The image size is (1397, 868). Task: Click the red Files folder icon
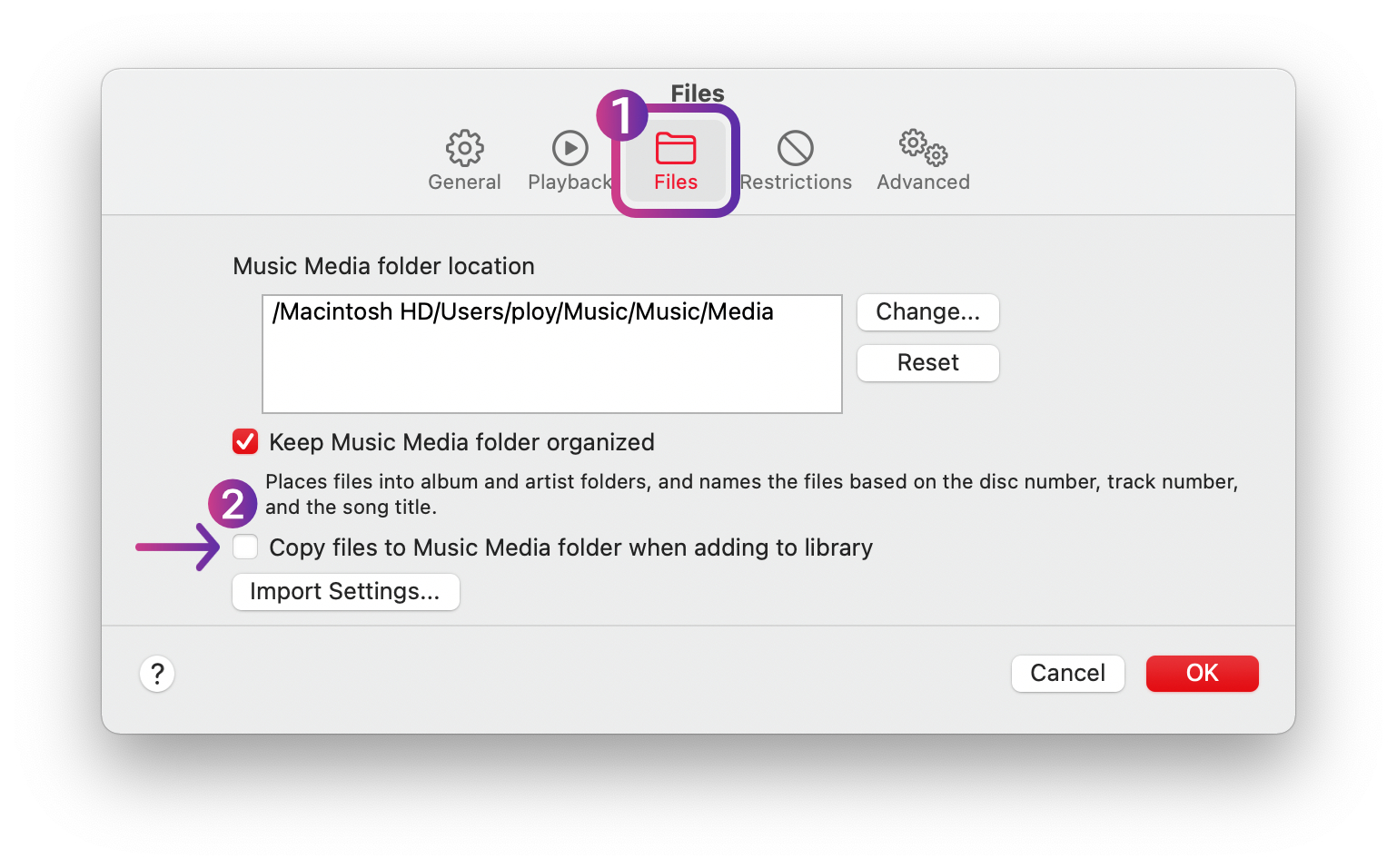(676, 148)
